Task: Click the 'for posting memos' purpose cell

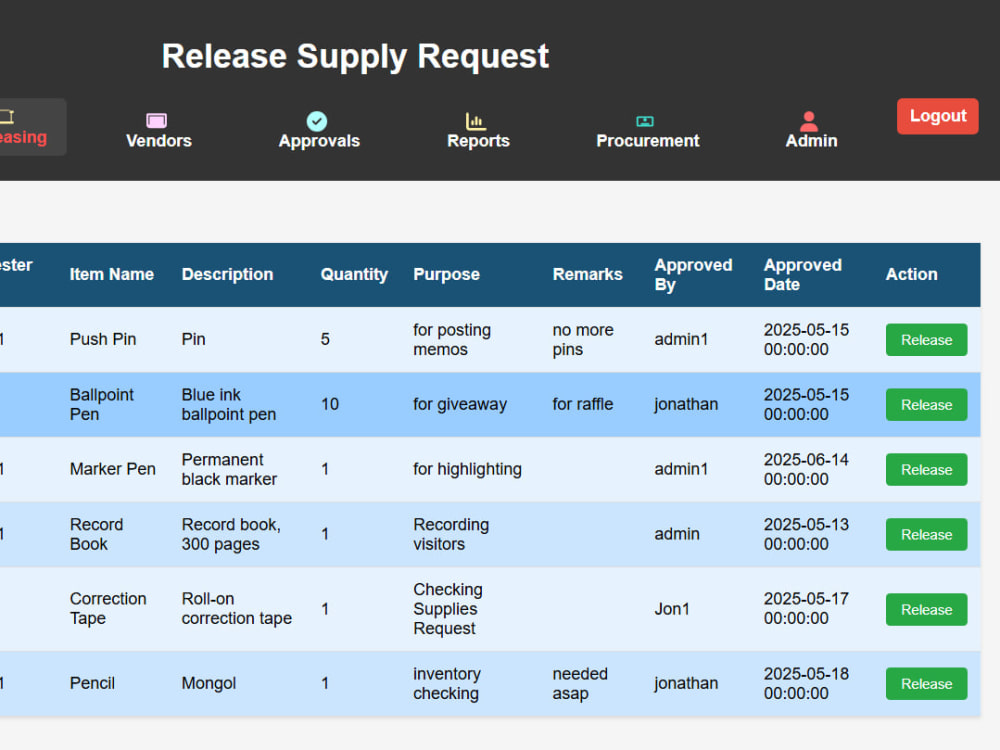Action: (452, 339)
